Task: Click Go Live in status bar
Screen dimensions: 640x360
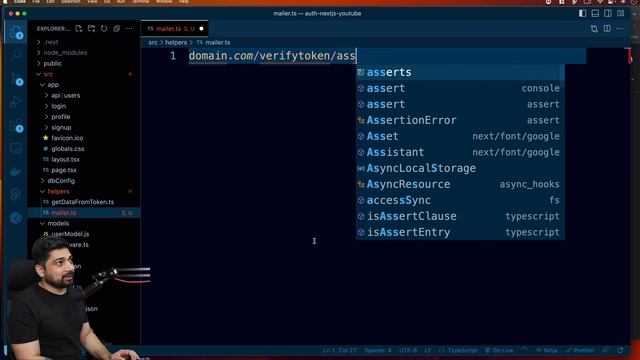Action: point(499,350)
